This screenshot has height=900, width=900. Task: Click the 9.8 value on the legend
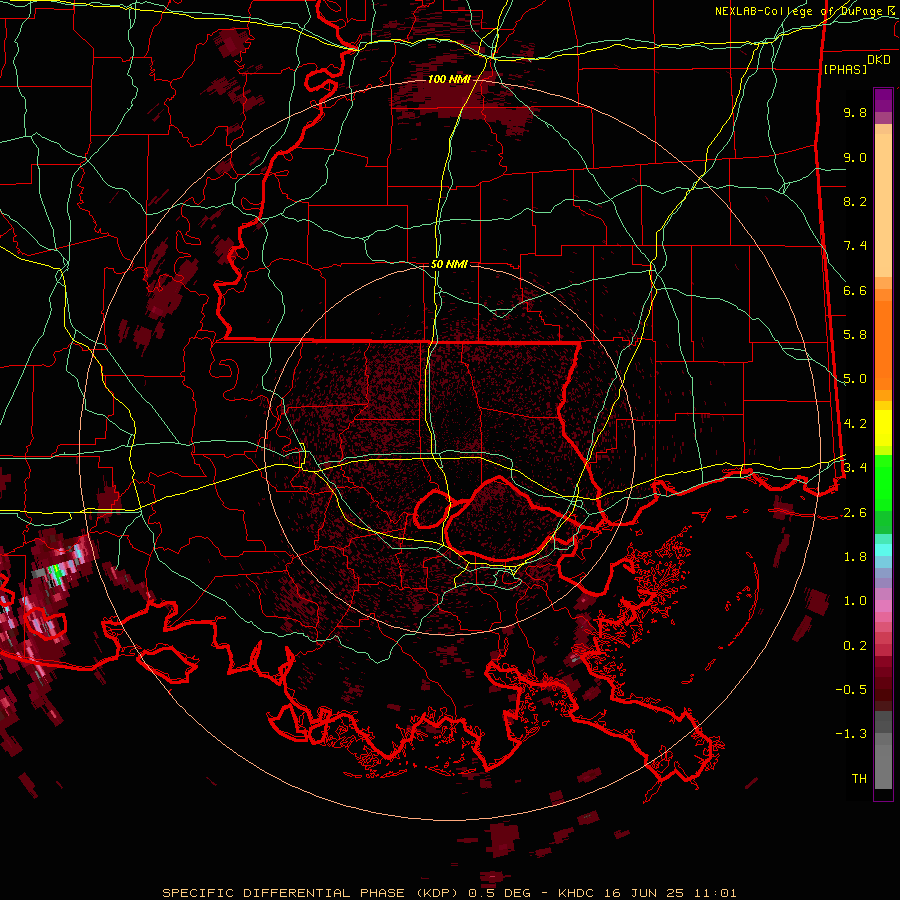[855, 112]
